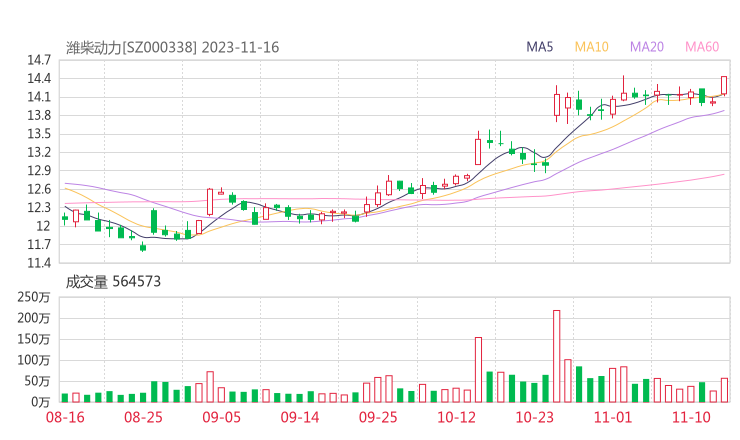Click the tallest volume bar above 200万
This screenshot has width=740, height=440.
(556, 356)
